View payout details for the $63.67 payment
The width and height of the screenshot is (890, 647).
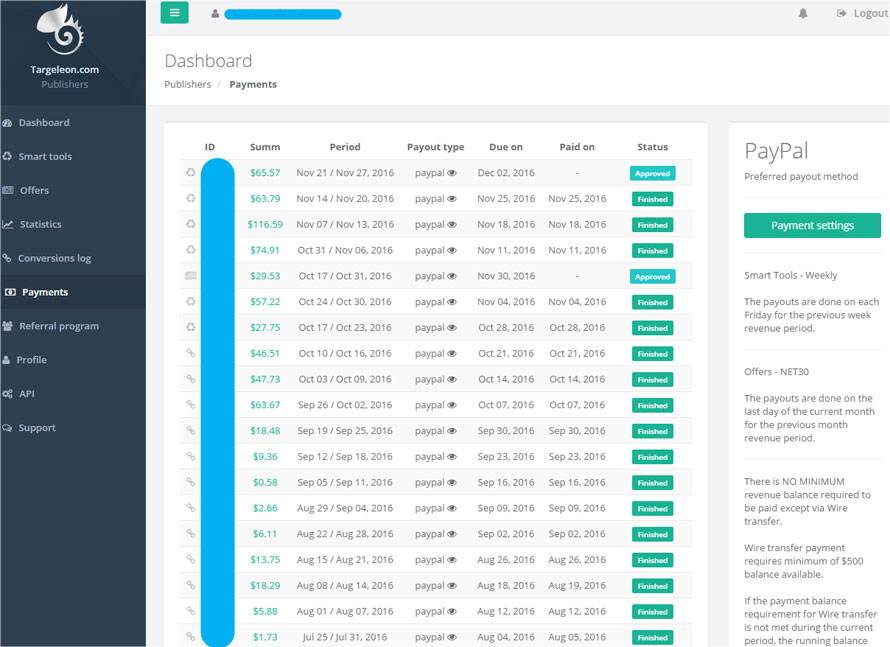(x=452, y=405)
